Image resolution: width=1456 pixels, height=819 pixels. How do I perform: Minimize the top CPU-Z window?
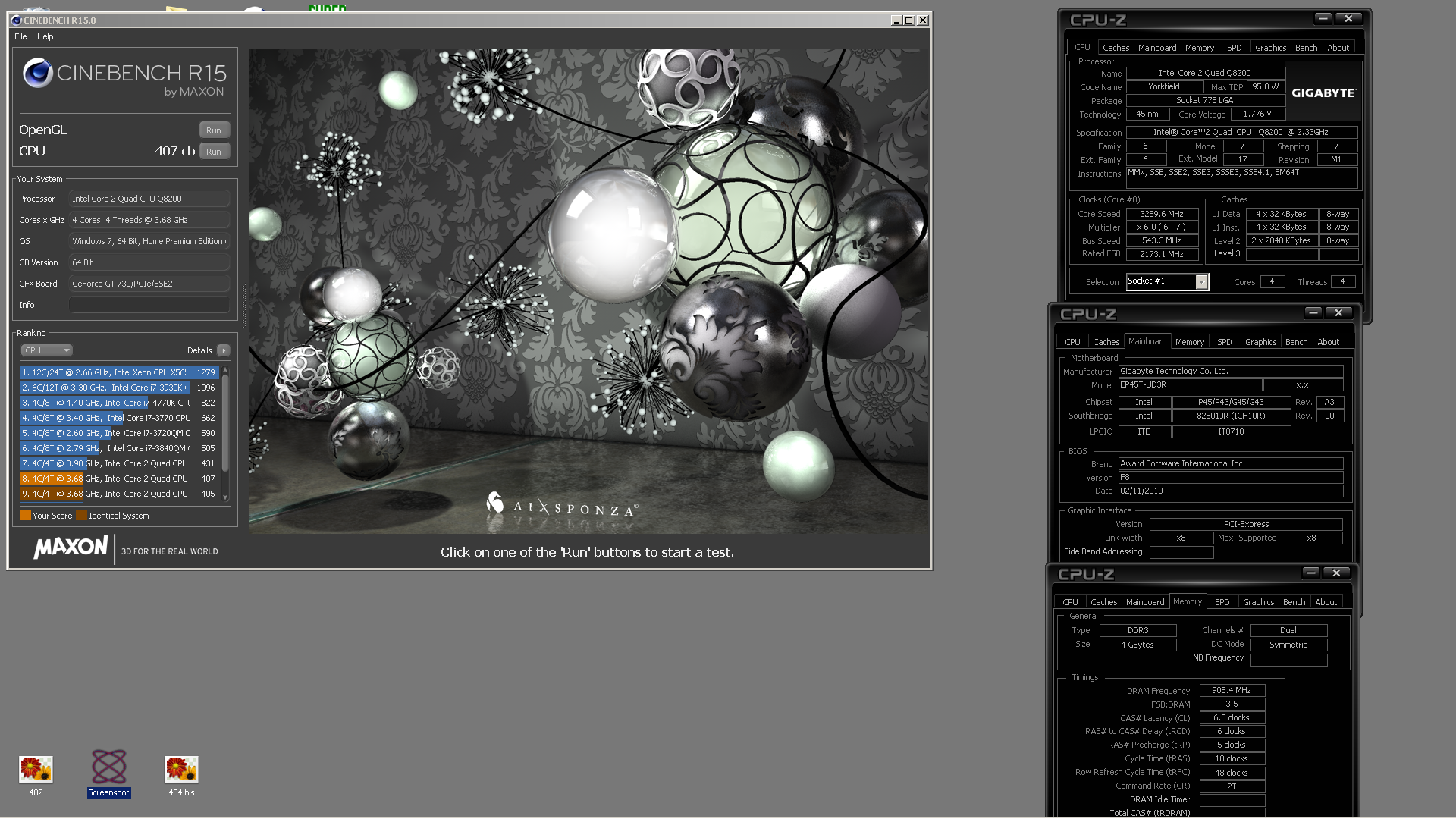coord(1323,18)
